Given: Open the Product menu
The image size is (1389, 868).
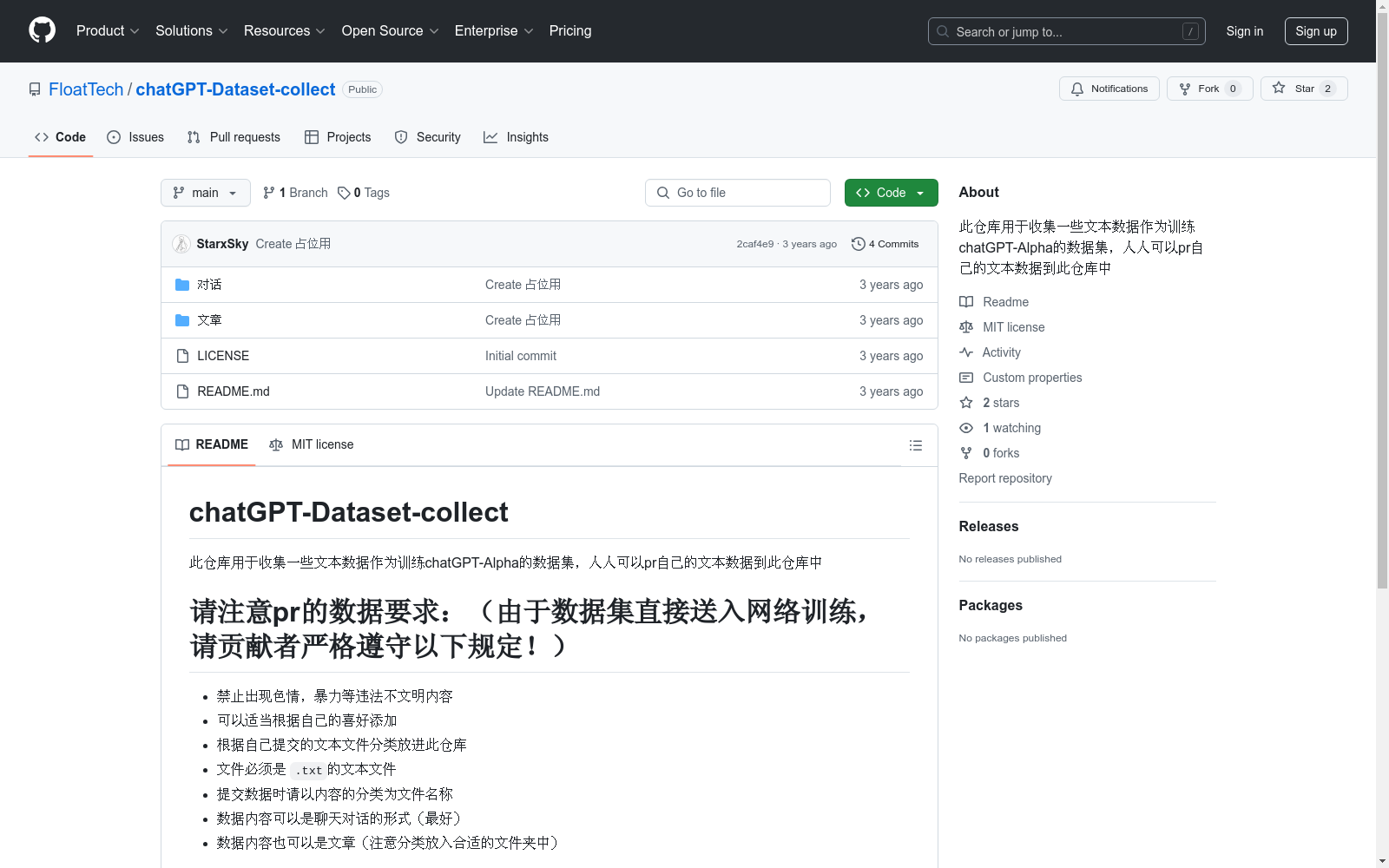Looking at the screenshot, I should click(108, 30).
